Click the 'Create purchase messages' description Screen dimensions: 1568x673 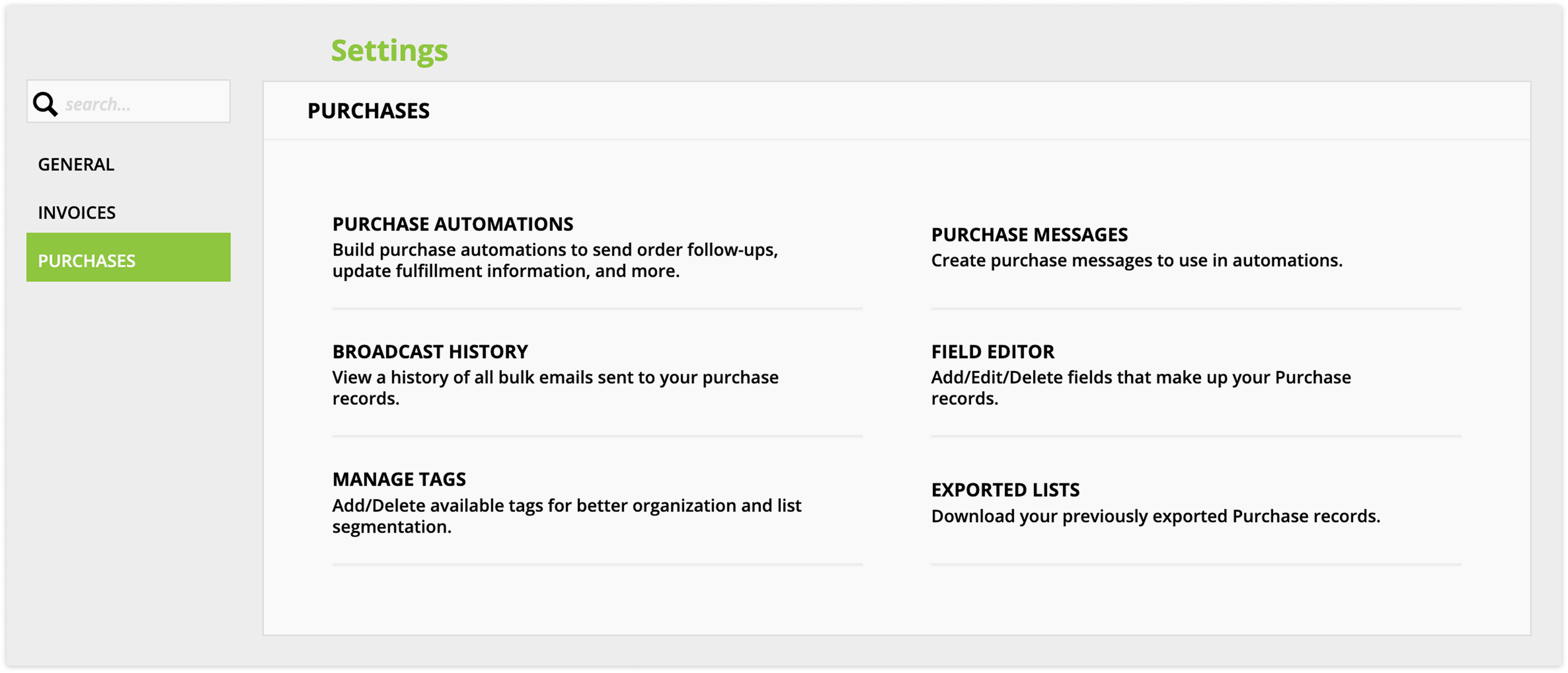tap(1136, 260)
